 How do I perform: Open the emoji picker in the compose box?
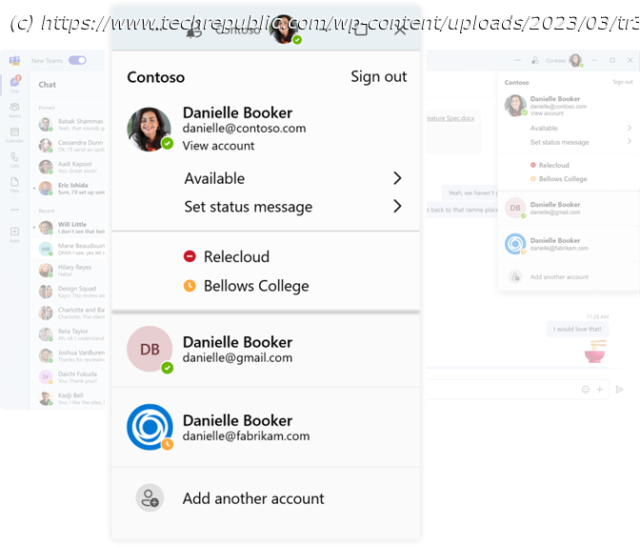click(586, 389)
